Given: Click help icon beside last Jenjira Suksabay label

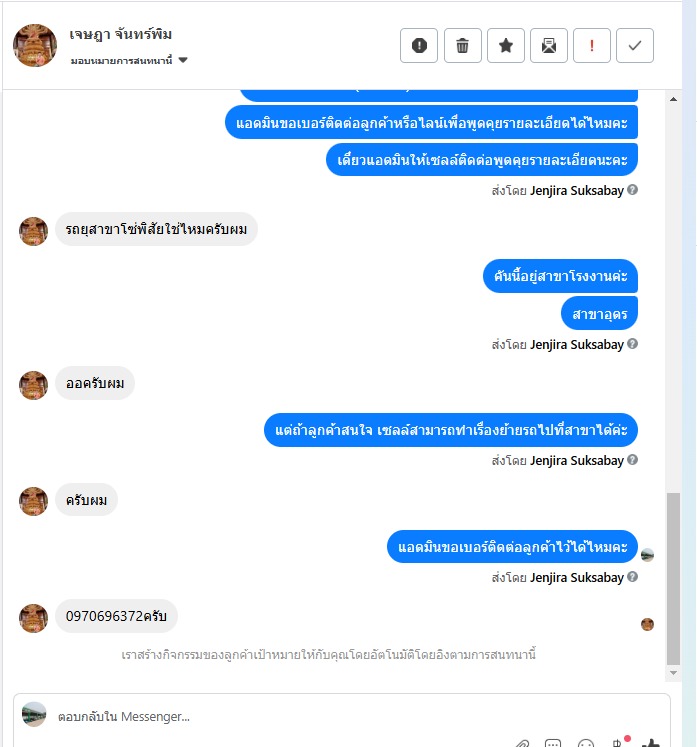Looking at the screenshot, I should click(632, 576).
